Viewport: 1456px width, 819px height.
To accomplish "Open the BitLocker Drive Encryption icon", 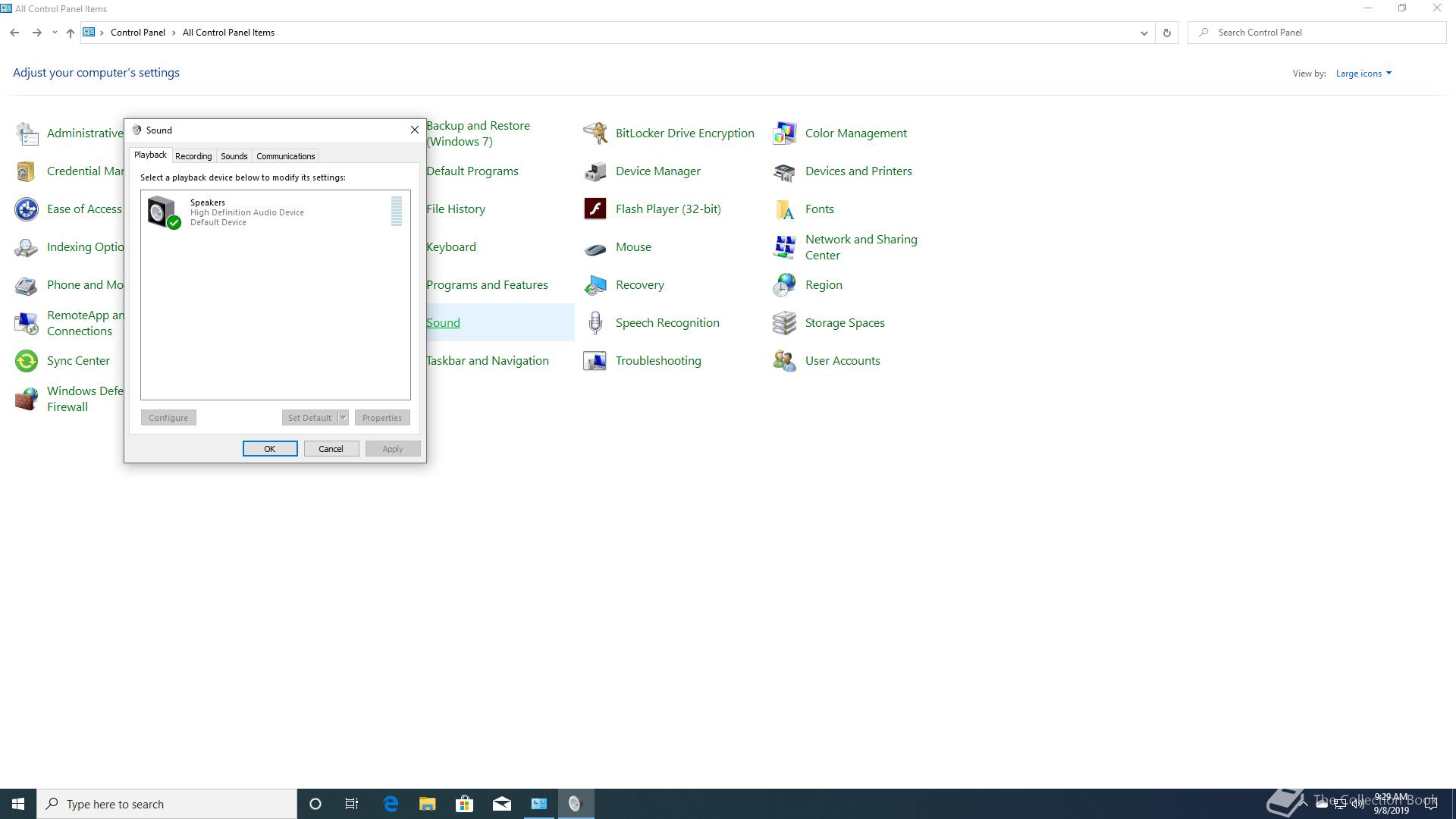I will tap(595, 133).
